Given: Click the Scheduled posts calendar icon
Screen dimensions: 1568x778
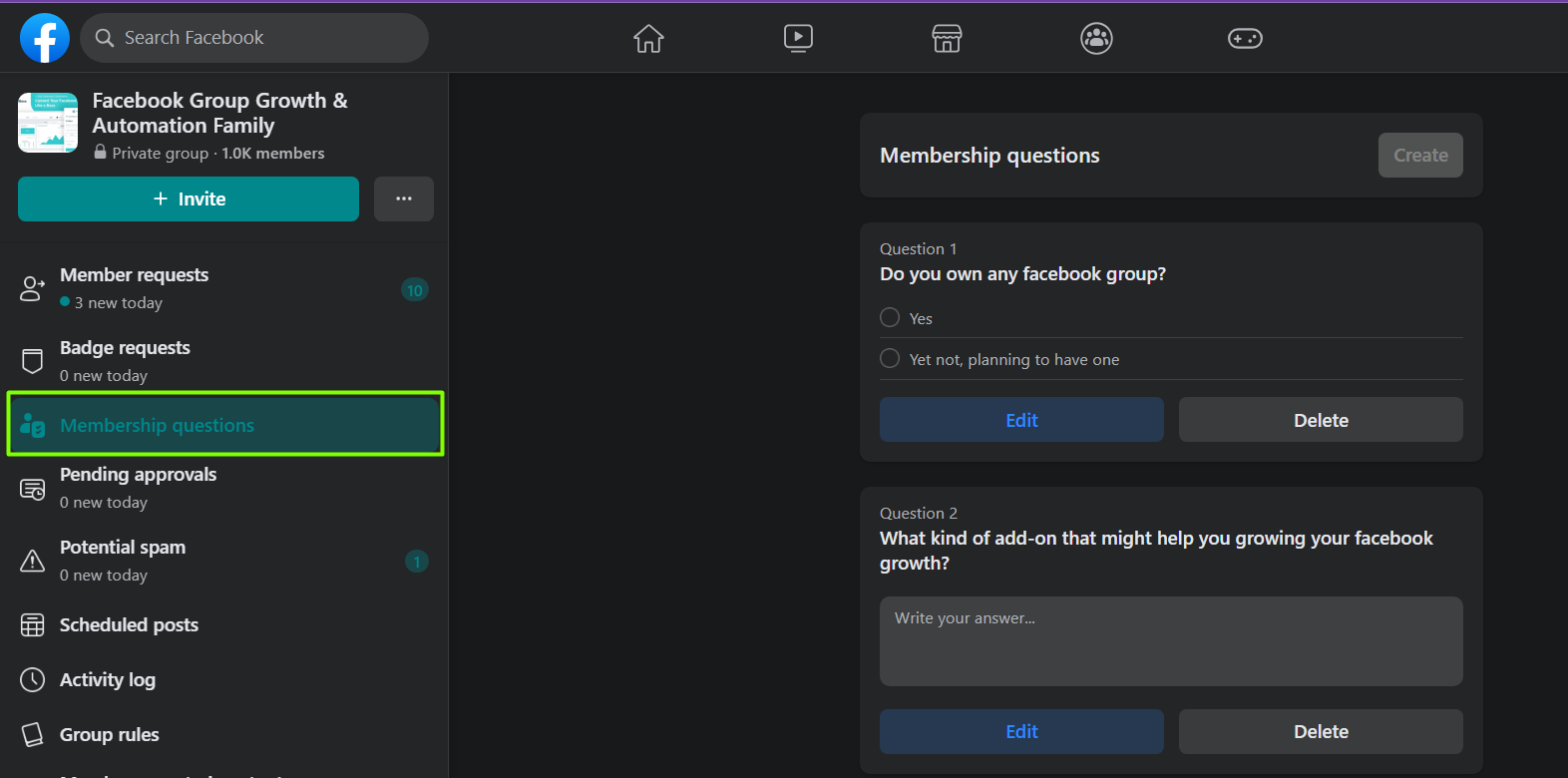Looking at the screenshot, I should 32,625.
